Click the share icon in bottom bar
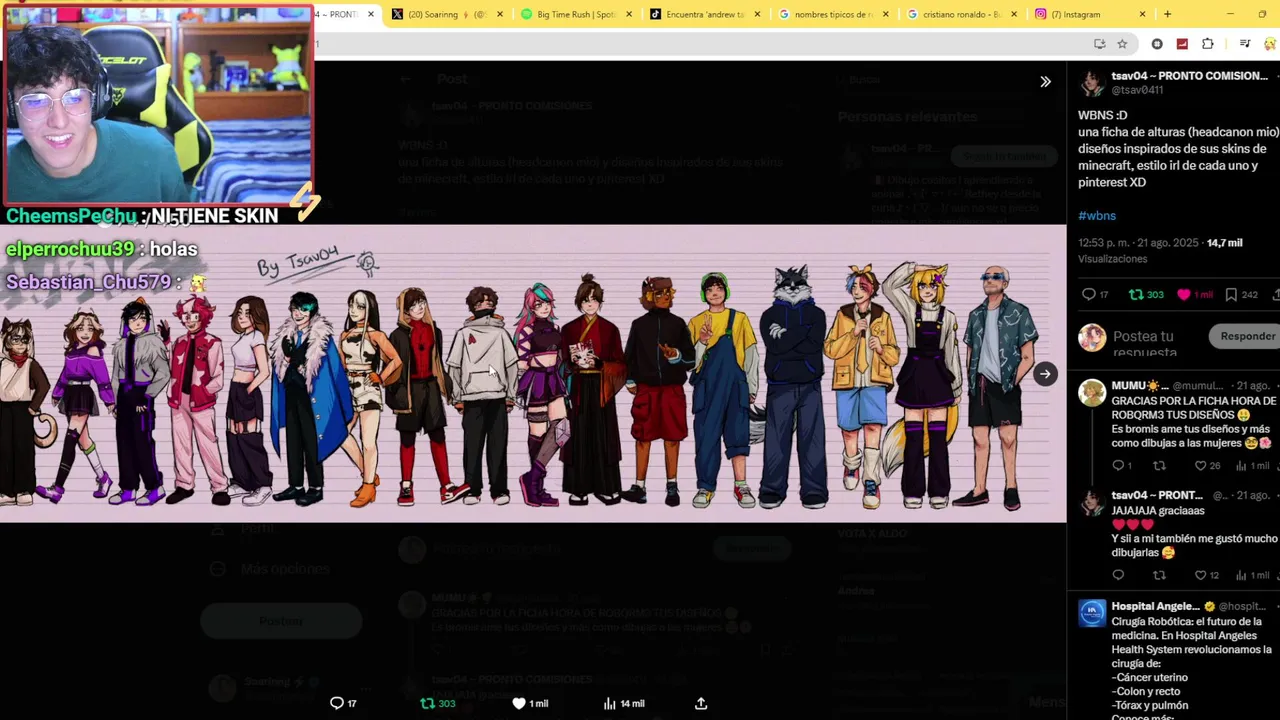This screenshot has height=720, width=1280. pos(701,703)
